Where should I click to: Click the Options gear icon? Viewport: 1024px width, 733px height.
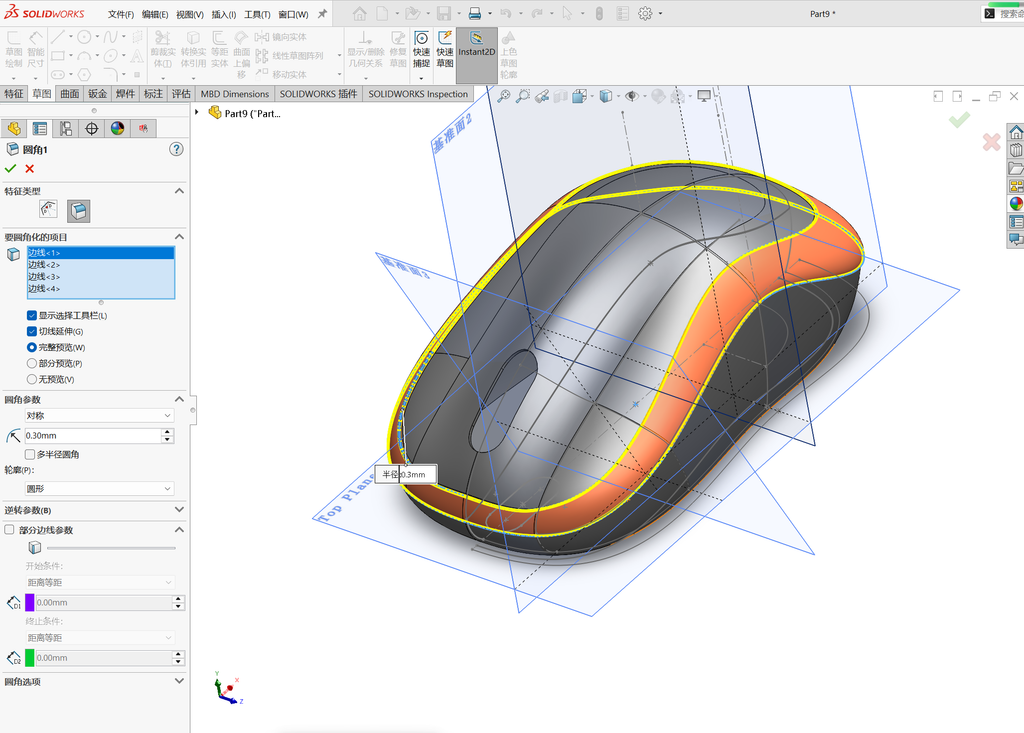[645, 13]
